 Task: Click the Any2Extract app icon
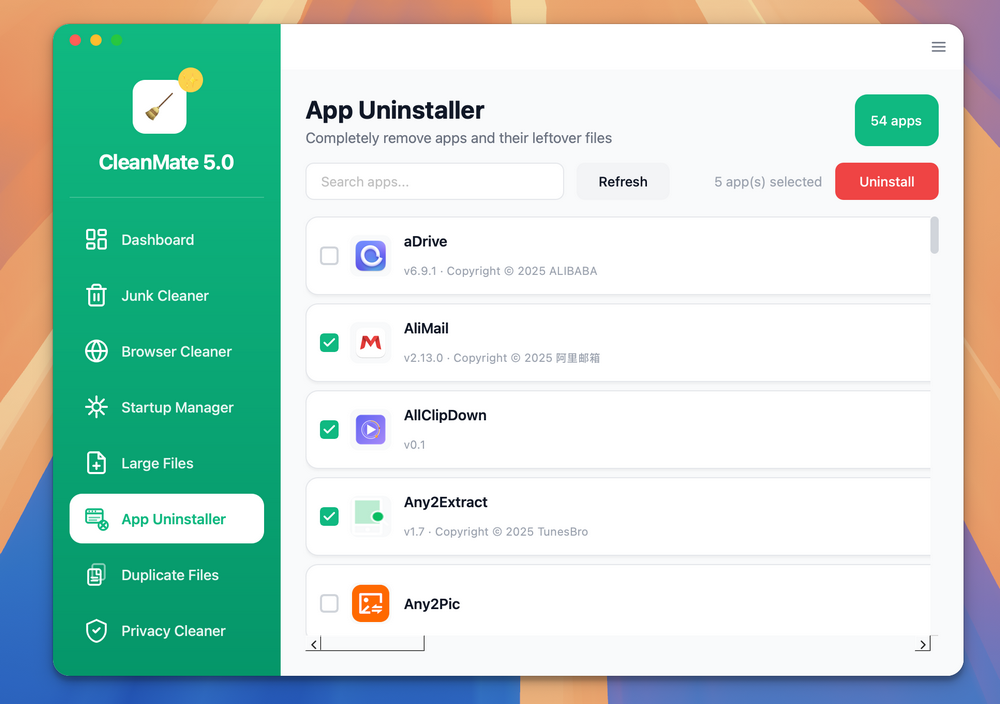coord(371,517)
